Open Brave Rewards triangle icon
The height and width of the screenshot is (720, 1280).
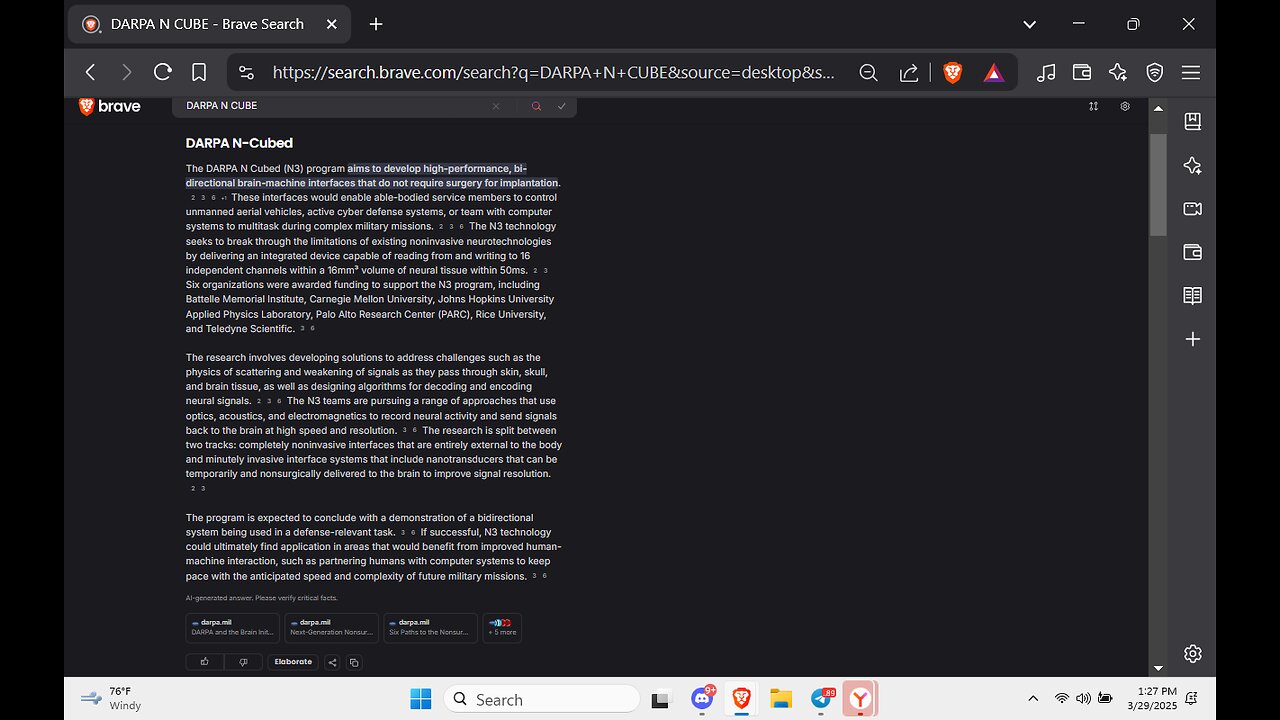pyautogui.click(x=993, y=72)
